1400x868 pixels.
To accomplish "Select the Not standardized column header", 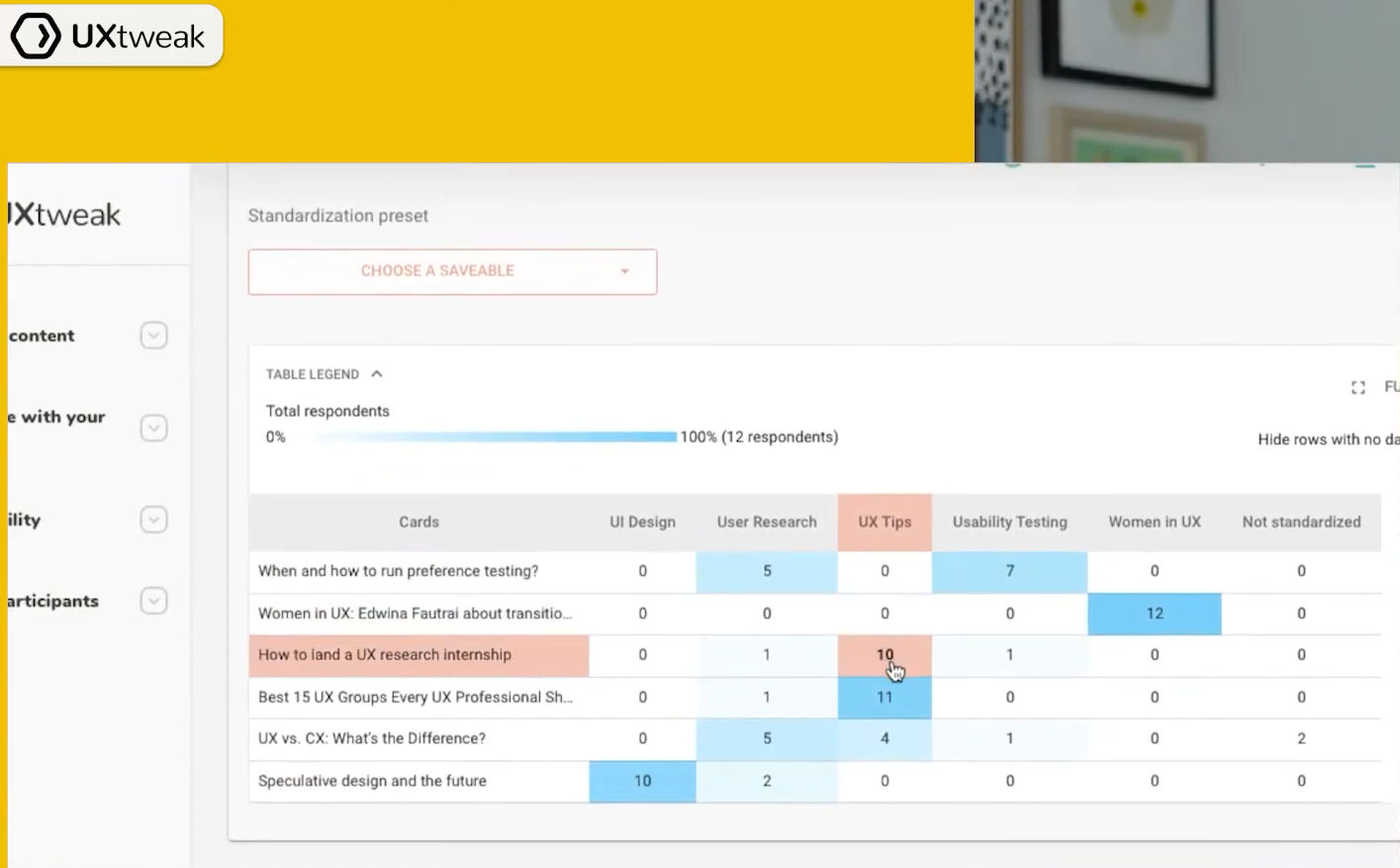I will point(1301,522).
